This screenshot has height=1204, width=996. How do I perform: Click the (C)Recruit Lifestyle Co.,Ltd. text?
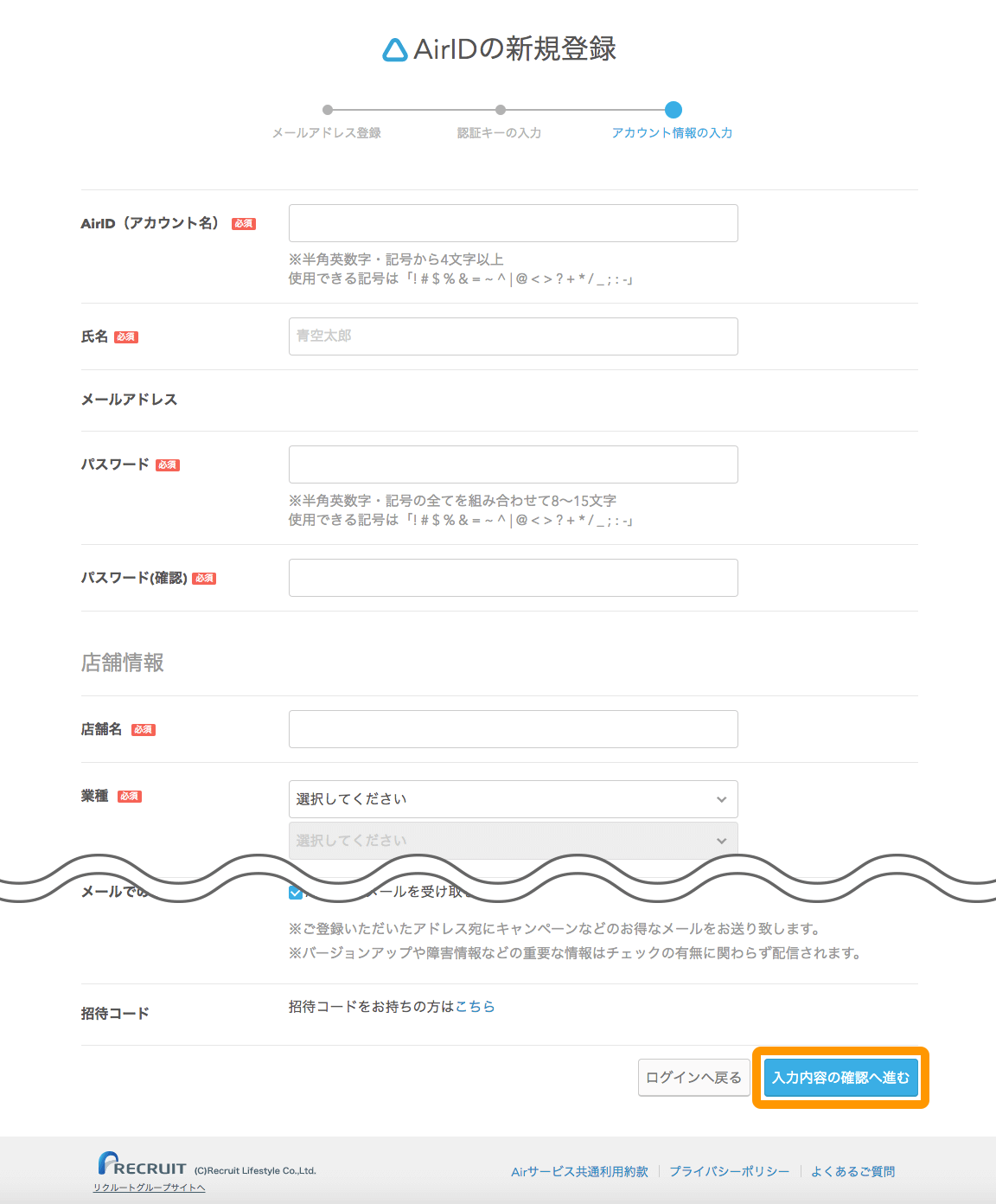point(255,1171)
